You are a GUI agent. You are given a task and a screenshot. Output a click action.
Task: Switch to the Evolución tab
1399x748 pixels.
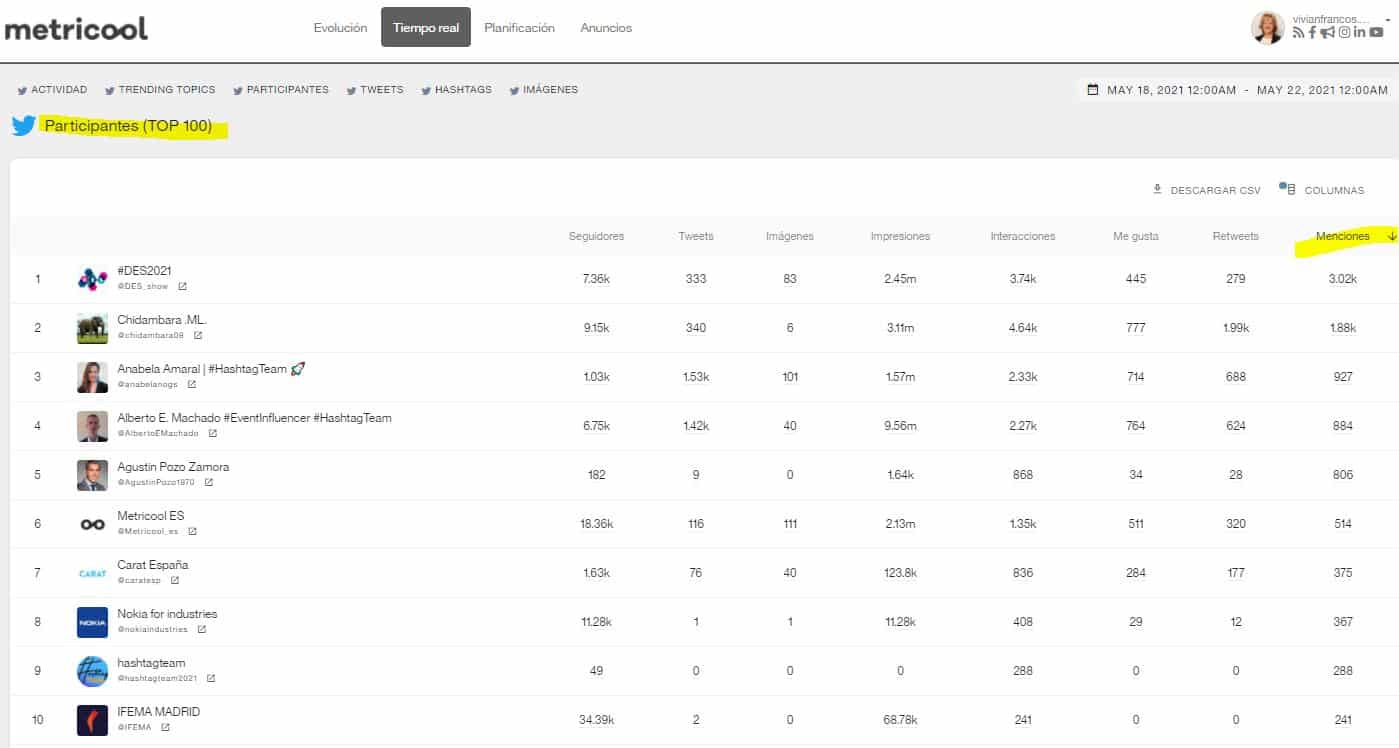click(340, 28)
